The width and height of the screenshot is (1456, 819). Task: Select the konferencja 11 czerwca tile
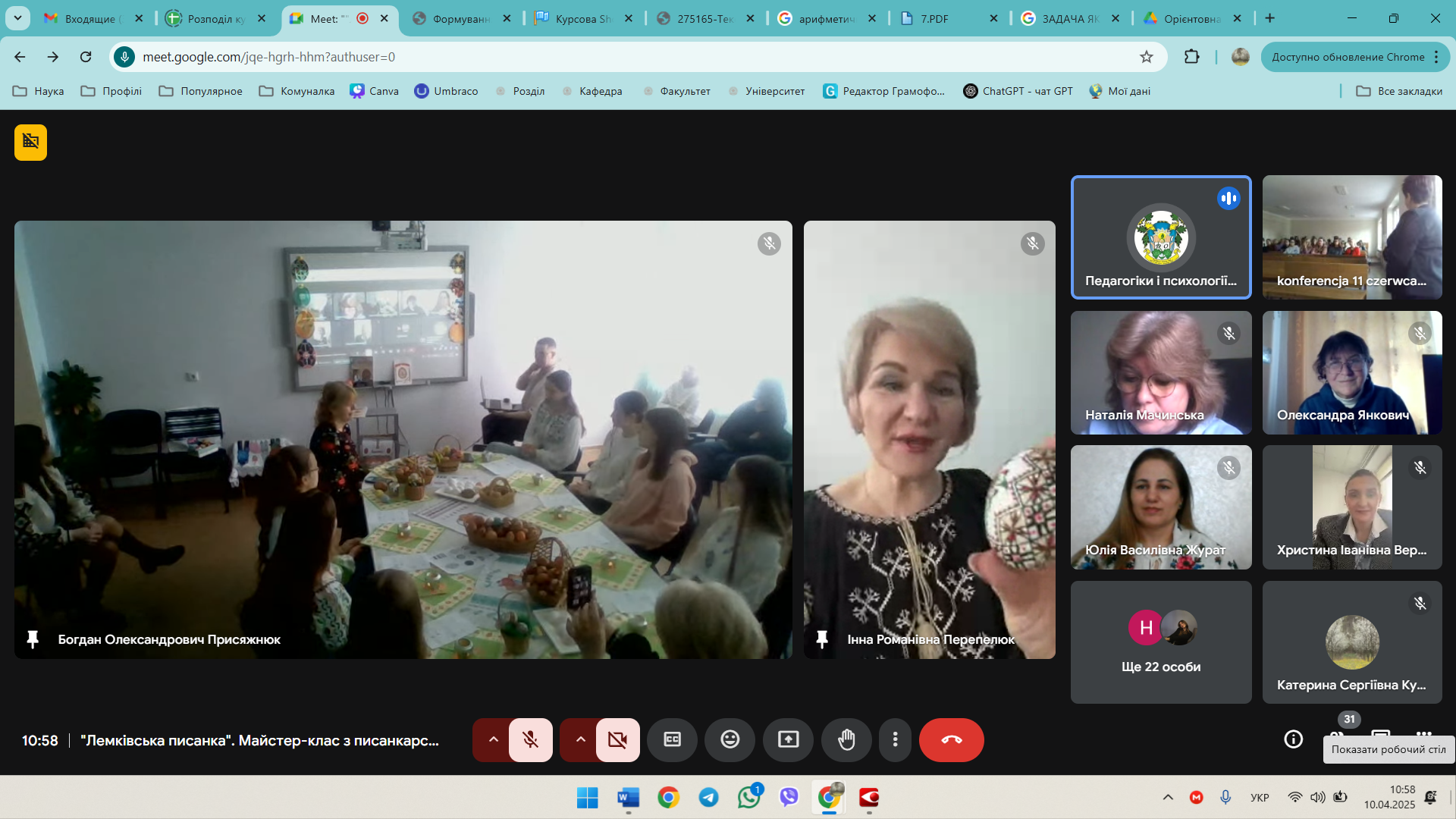1352,237
